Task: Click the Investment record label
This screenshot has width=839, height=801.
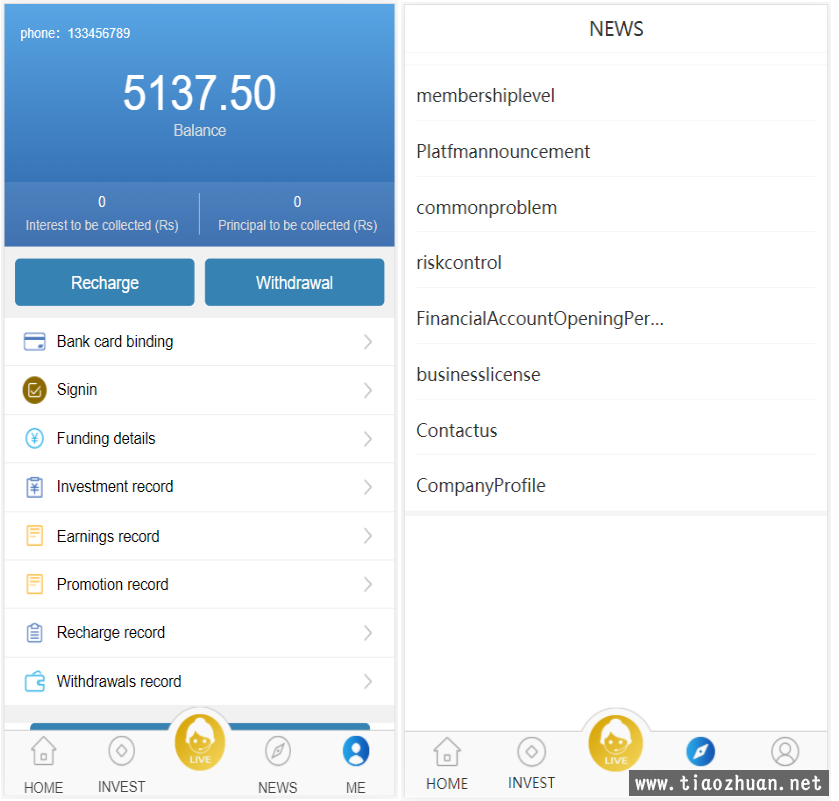Action: (x=115, y=486)
